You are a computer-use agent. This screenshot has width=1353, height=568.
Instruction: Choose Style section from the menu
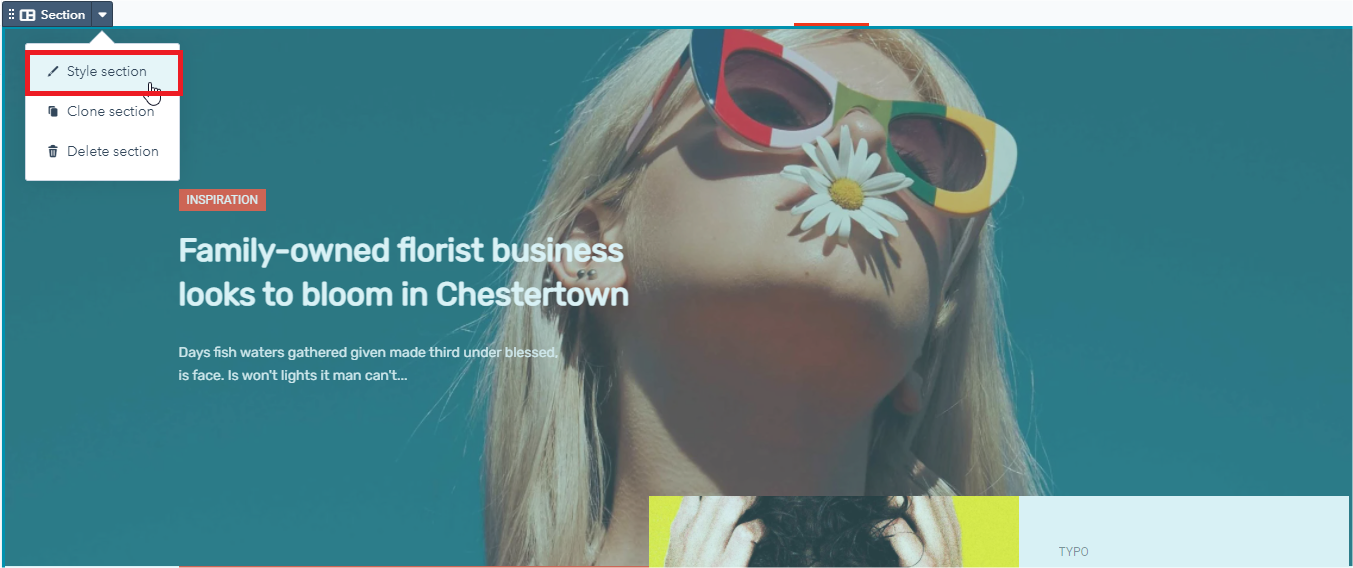[x=104, y=73]
